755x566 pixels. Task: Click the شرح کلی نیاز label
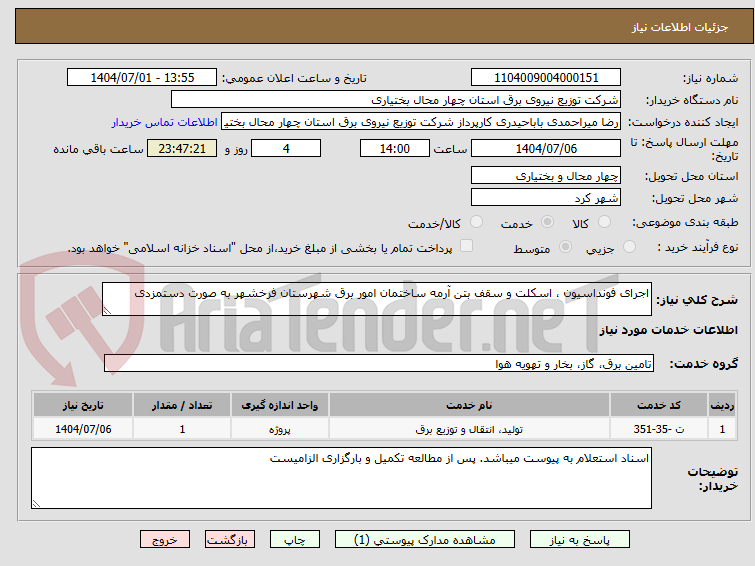point(697,300)
